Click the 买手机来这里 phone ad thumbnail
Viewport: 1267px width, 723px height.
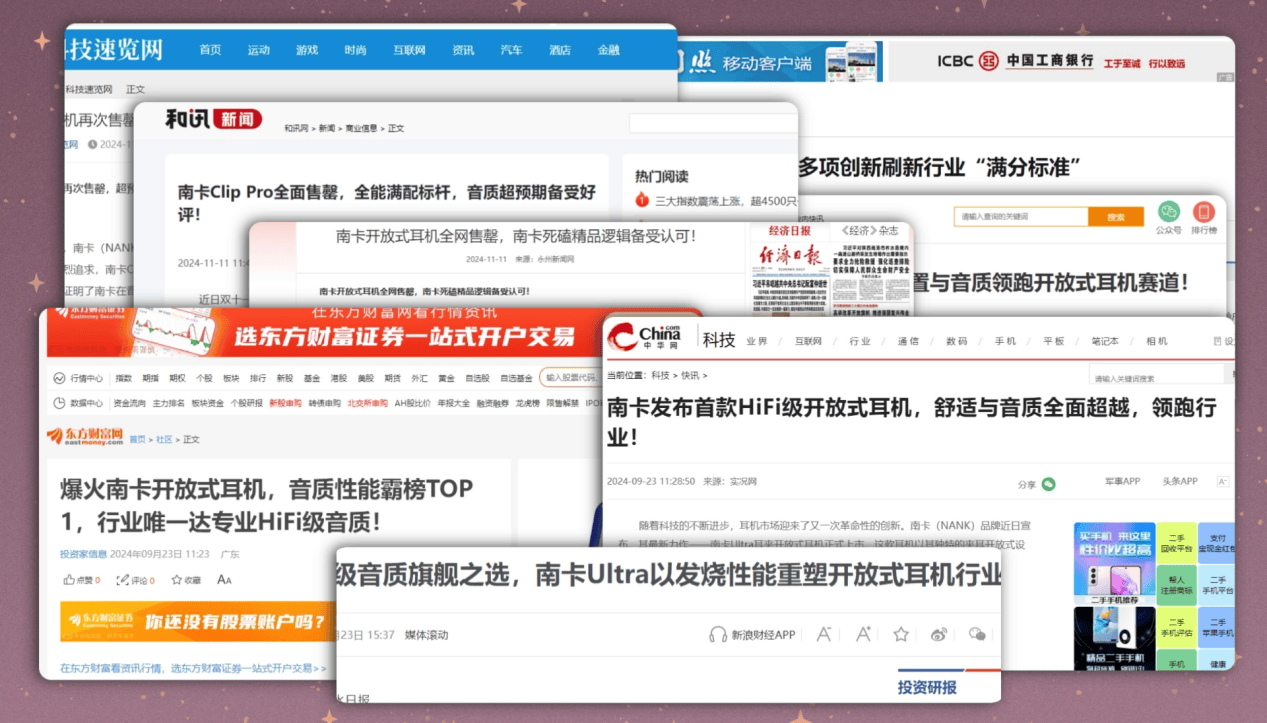[1114, 562]
